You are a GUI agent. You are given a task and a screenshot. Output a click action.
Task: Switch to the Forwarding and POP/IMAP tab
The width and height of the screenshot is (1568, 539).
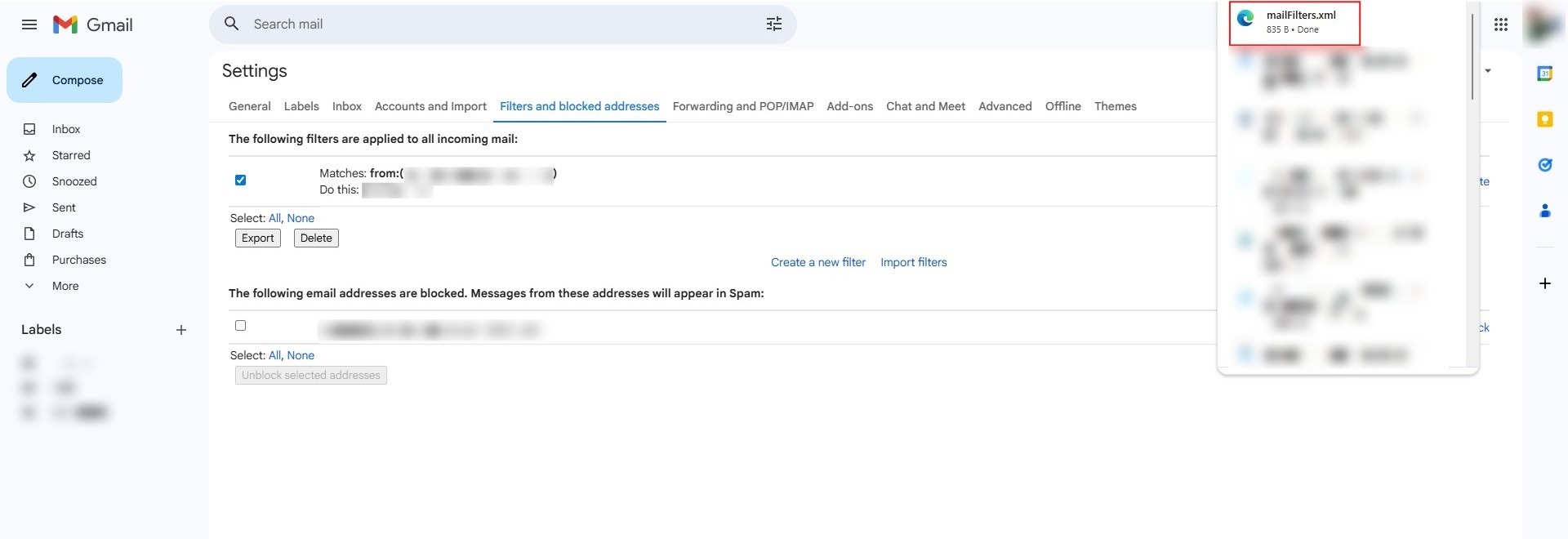(742, 106)
